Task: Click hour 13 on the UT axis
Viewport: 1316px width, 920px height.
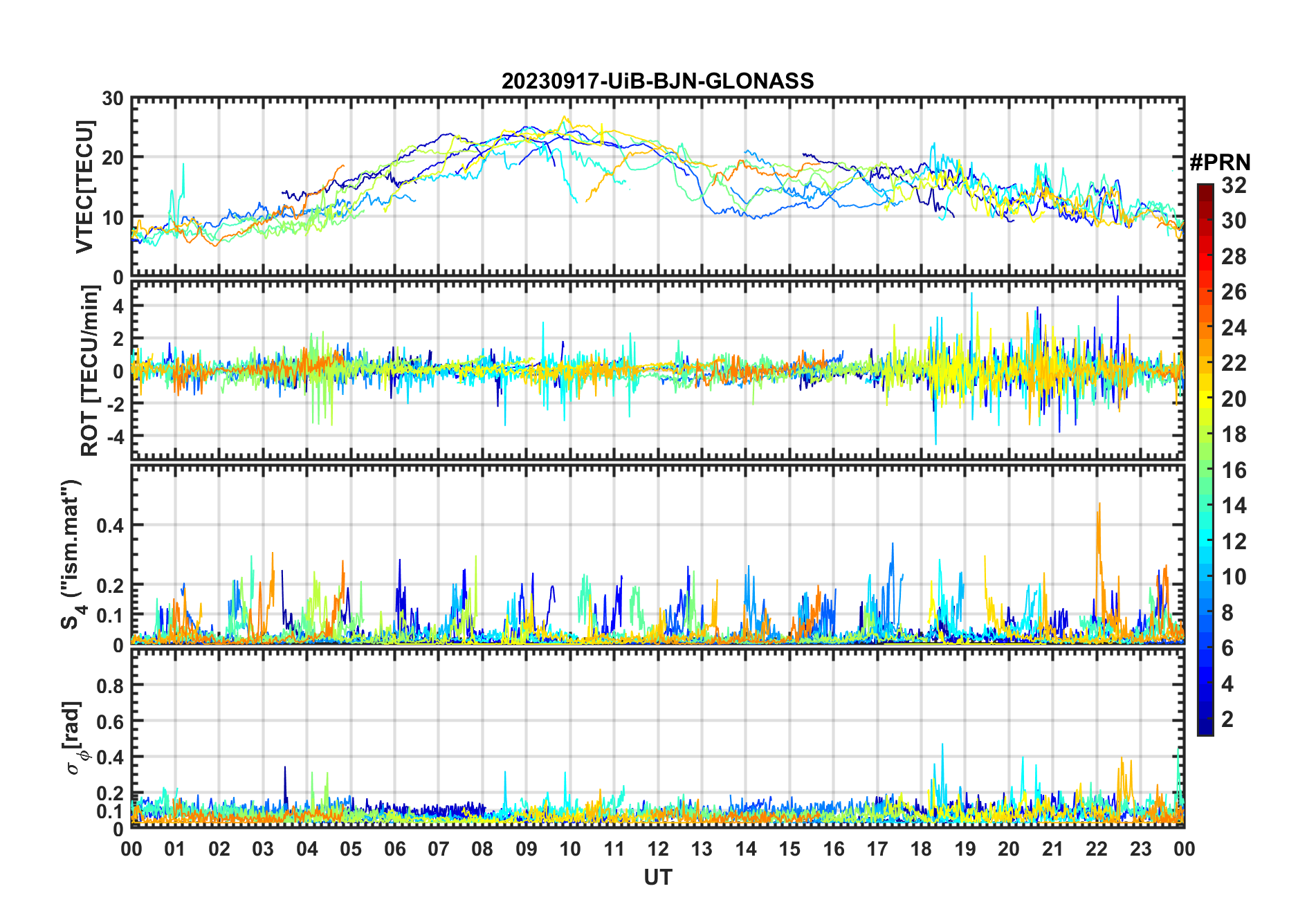Action: coord(702,849)
